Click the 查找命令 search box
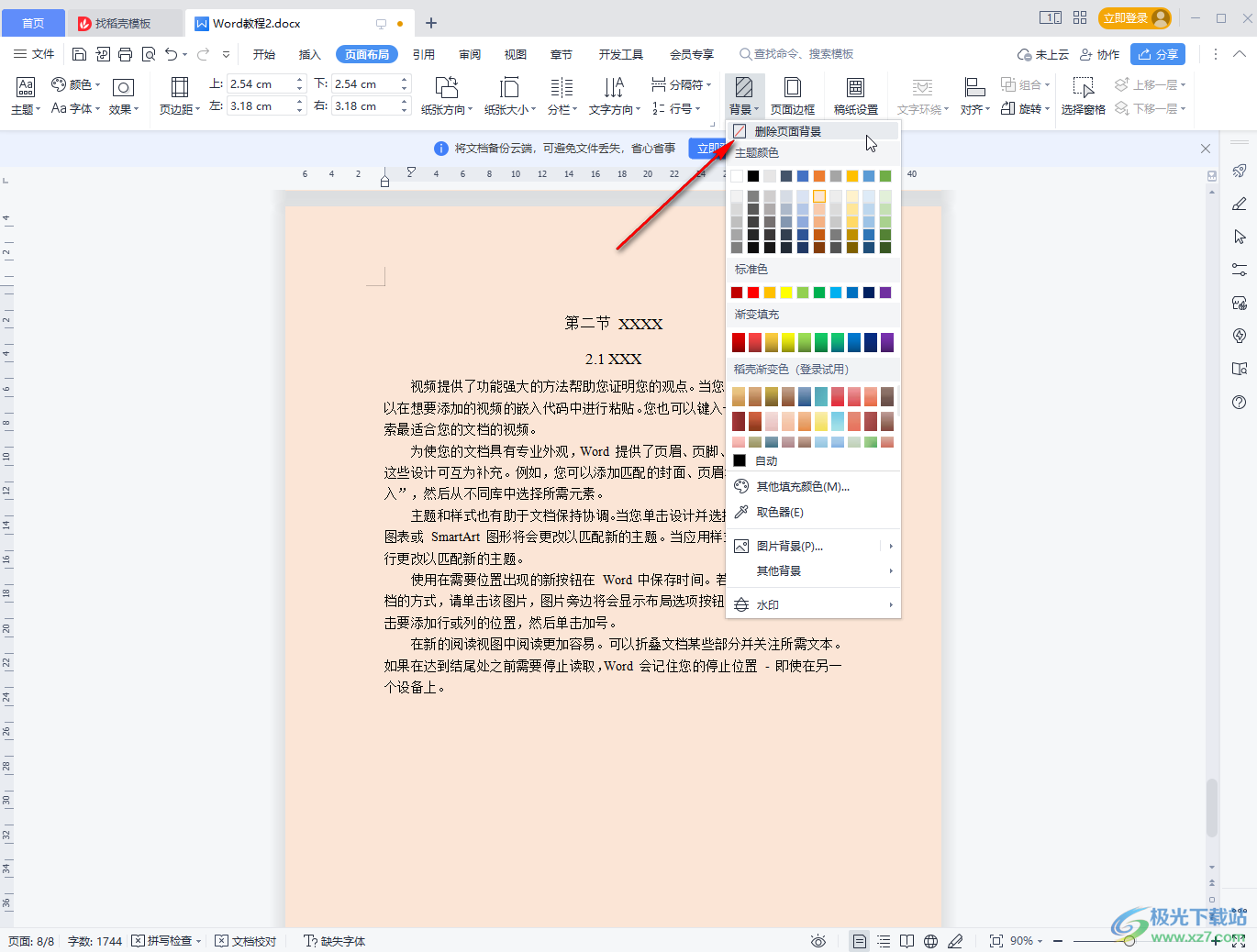The image size is (1257, 952). (x=796, y=54)
